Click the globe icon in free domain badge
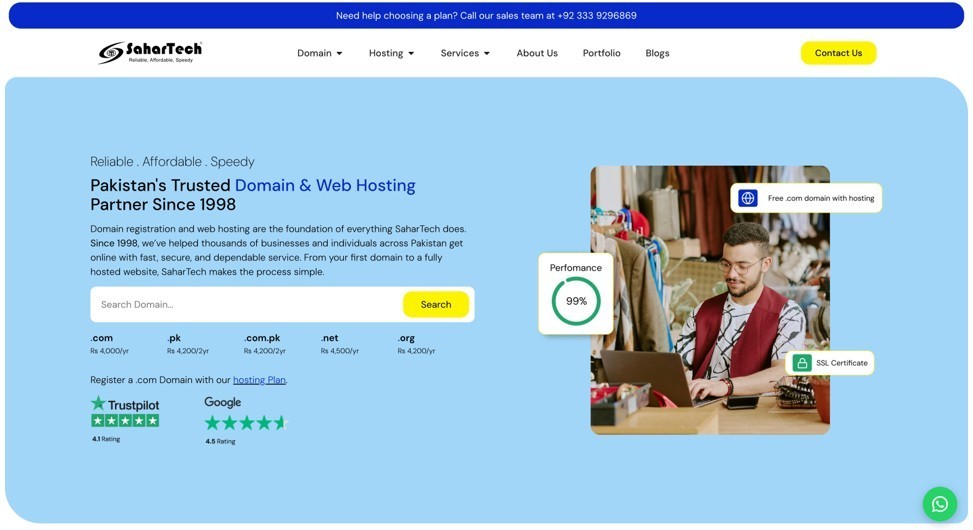Image resolution: width=973 pixels, height=530 pixels. (x=747, y=198)
